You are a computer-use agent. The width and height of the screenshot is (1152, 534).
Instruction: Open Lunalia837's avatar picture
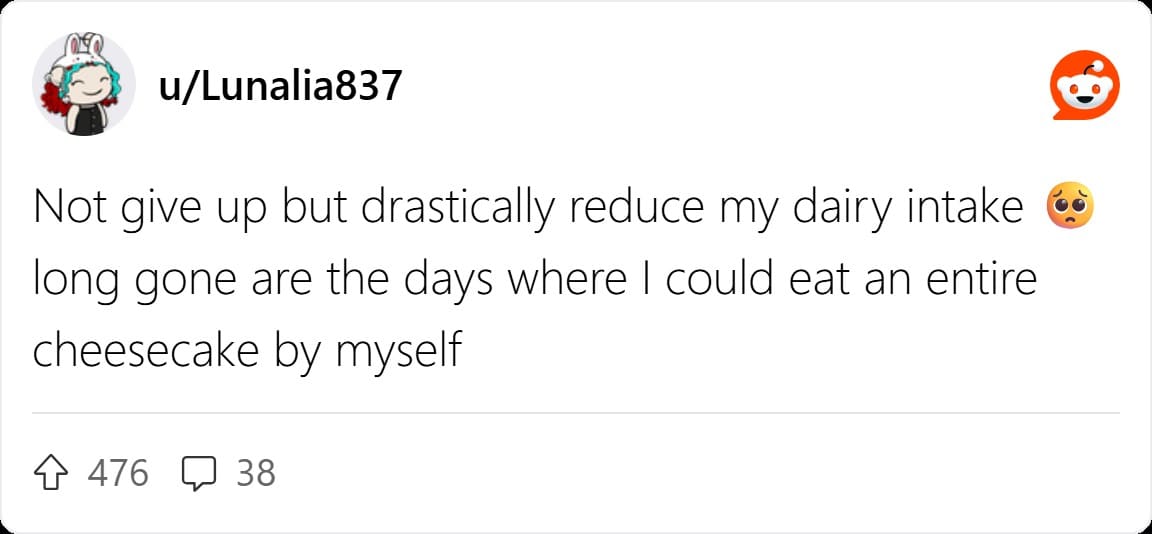pyautogui.click(x=83, y=84)
